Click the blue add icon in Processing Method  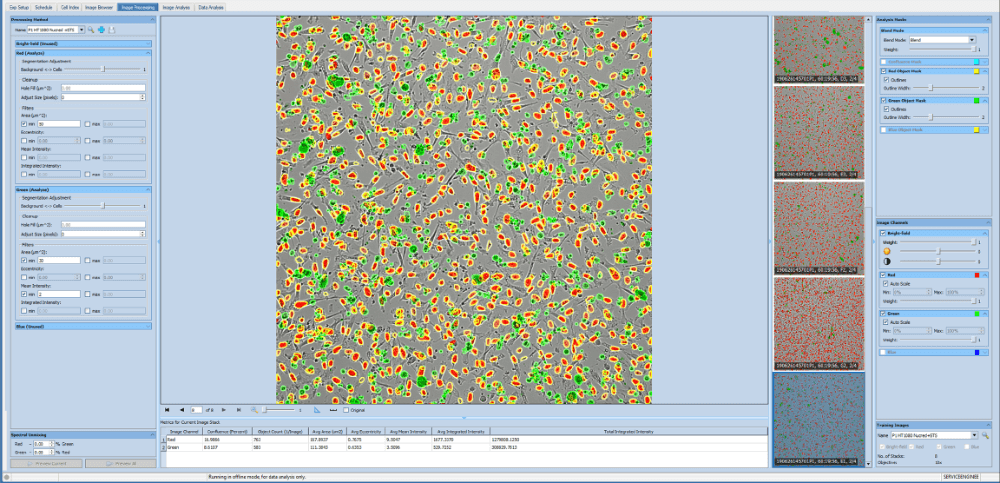(x=100, y=30)
